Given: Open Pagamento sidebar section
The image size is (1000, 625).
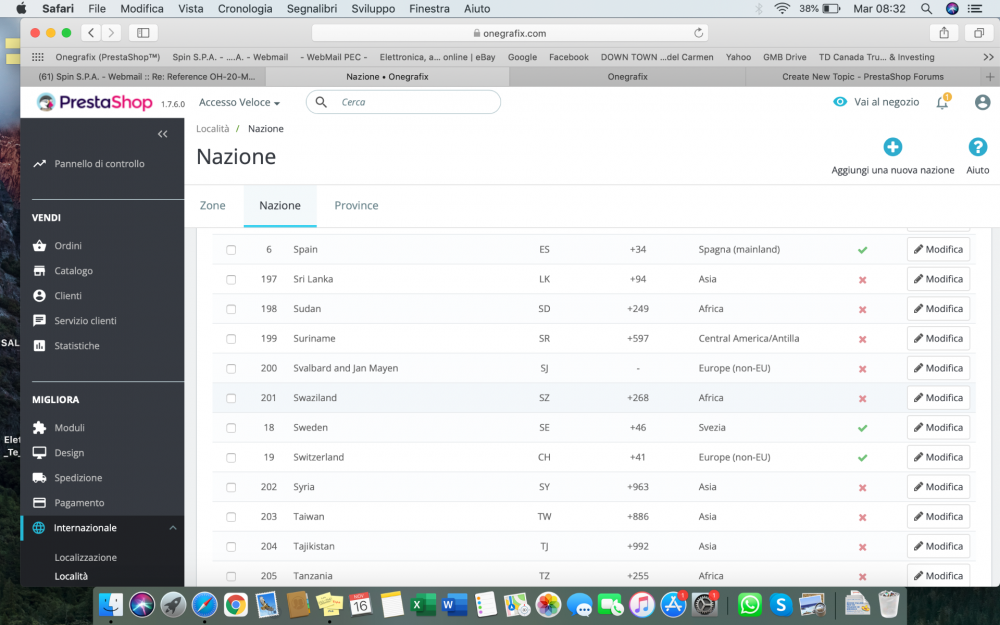Looking at the screenshot, I should point(79,503).
